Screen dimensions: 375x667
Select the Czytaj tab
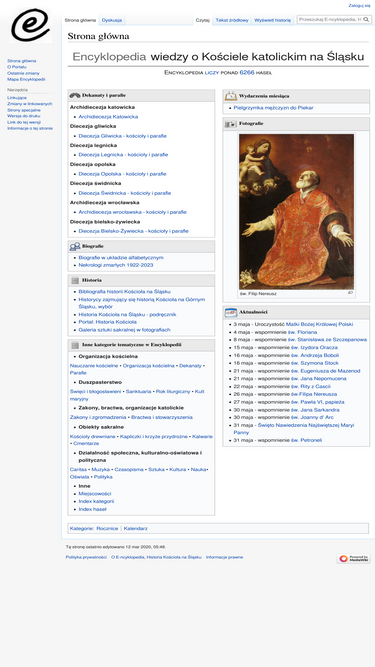pyautogui.click(x=202, y=20)
